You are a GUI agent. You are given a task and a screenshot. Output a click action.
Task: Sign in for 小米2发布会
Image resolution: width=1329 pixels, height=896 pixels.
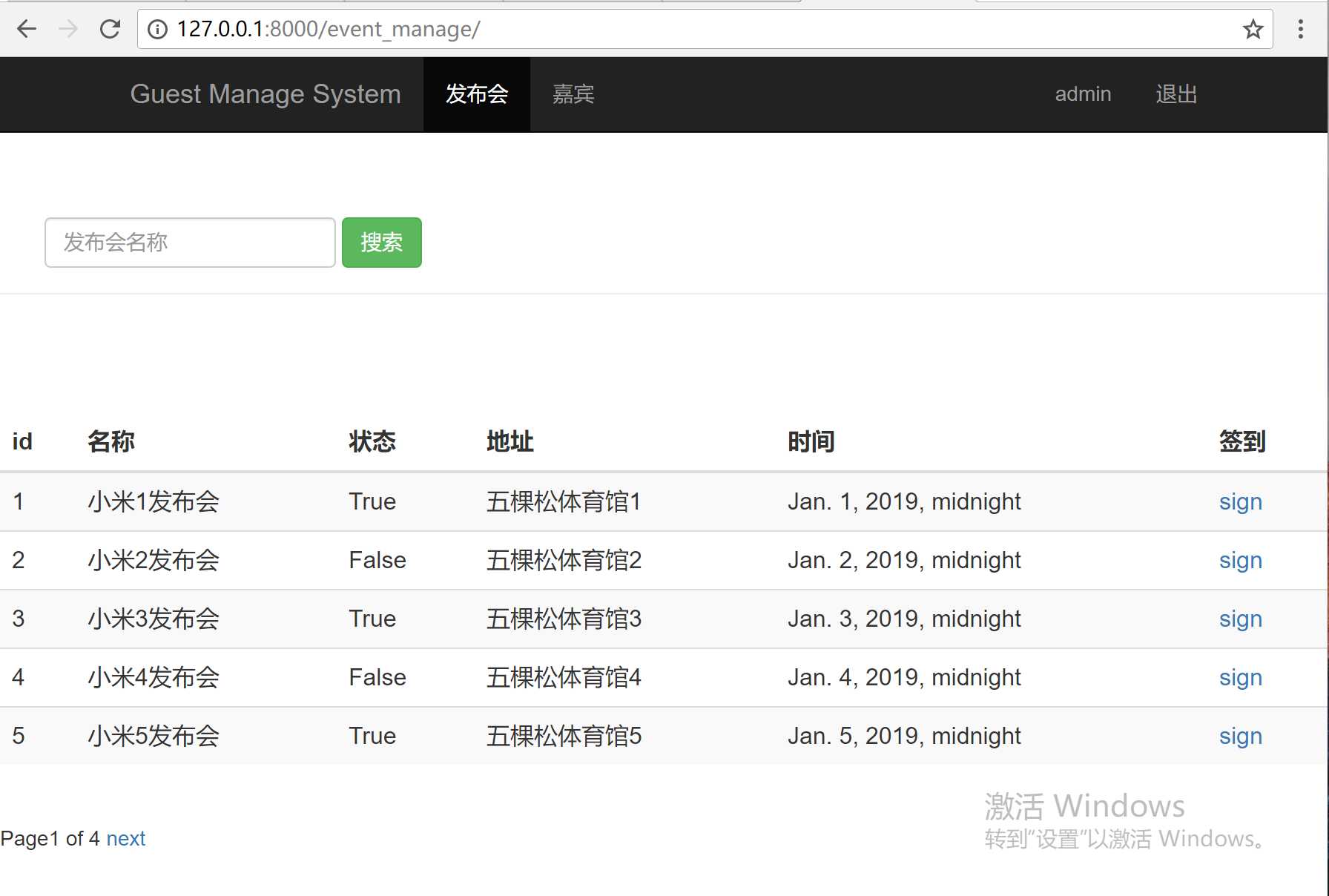coord(1240,561)
